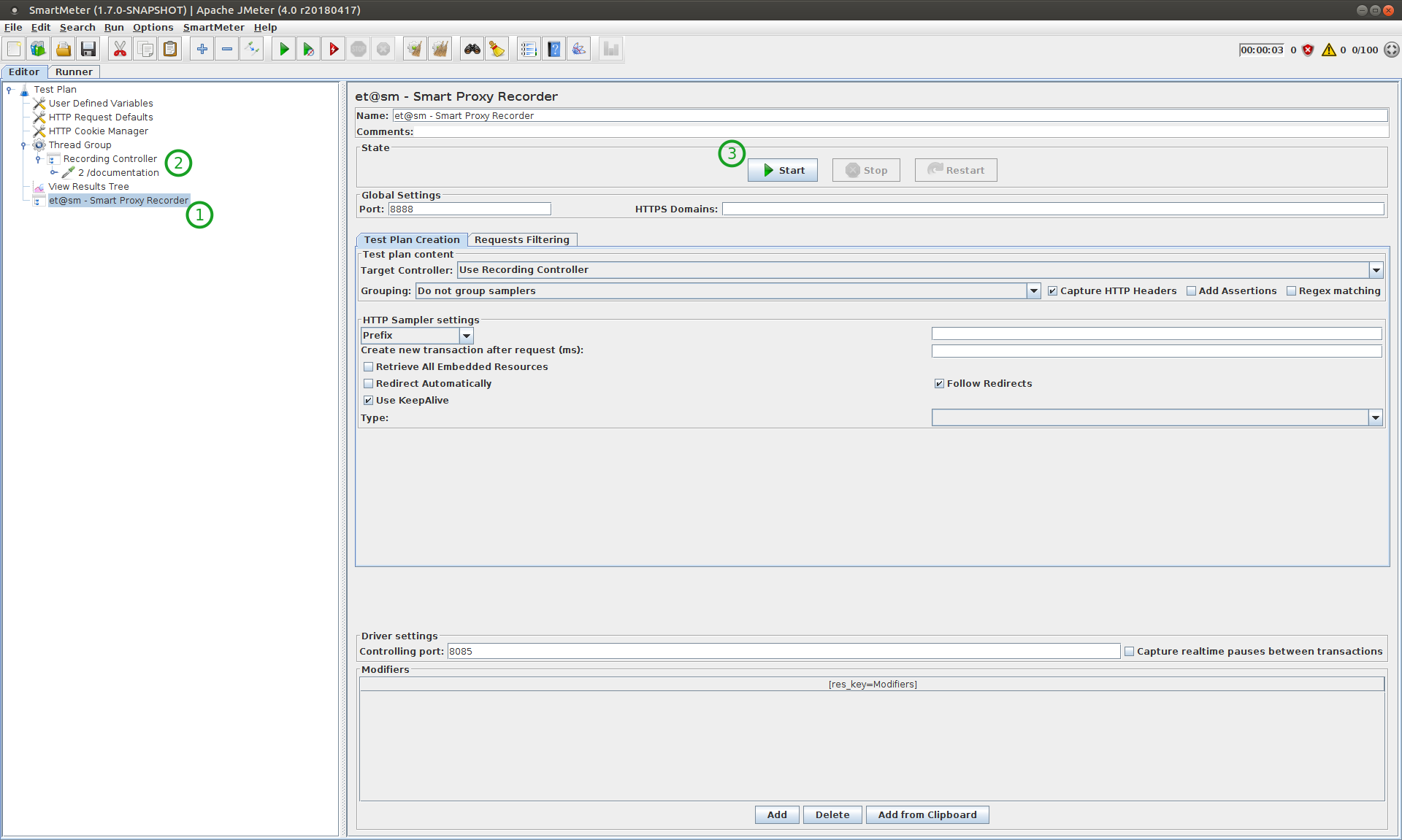Open the Target Controller dropdown
Viewport: 1402px width, 840px height.
(x=1376, y=270)
